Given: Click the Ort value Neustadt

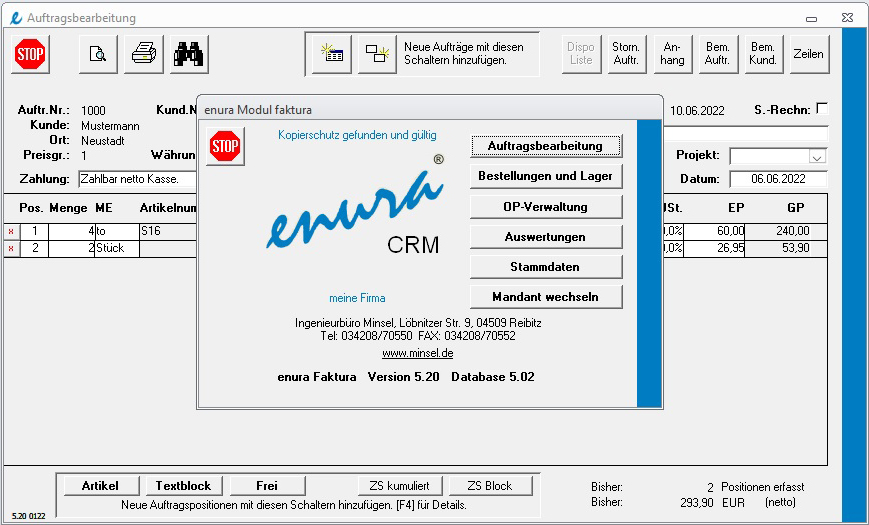Looking at the screenshot, I should 103,141.
